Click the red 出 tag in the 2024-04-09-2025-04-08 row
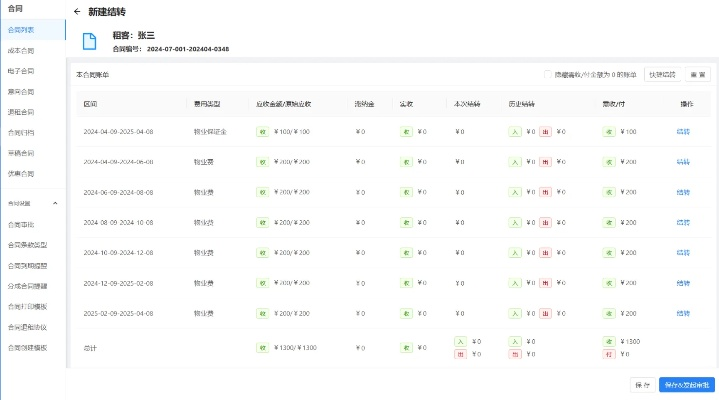This screenshot has height=400, width=719. (545, 131)
